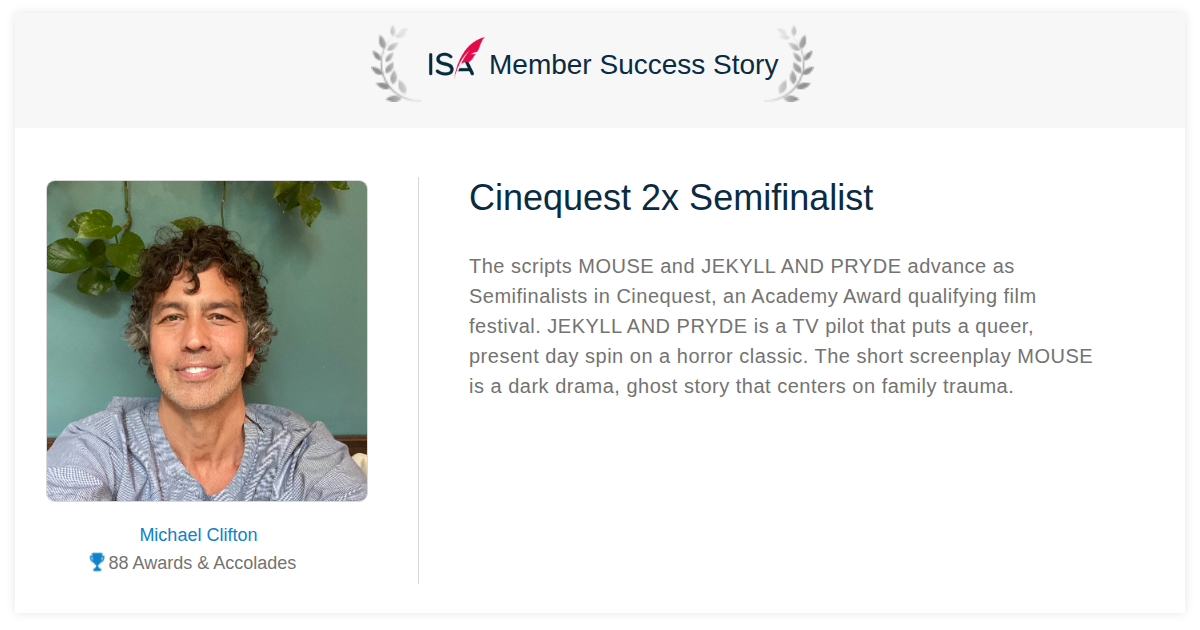Click the success story description paragraph

[x=781, y=326]
